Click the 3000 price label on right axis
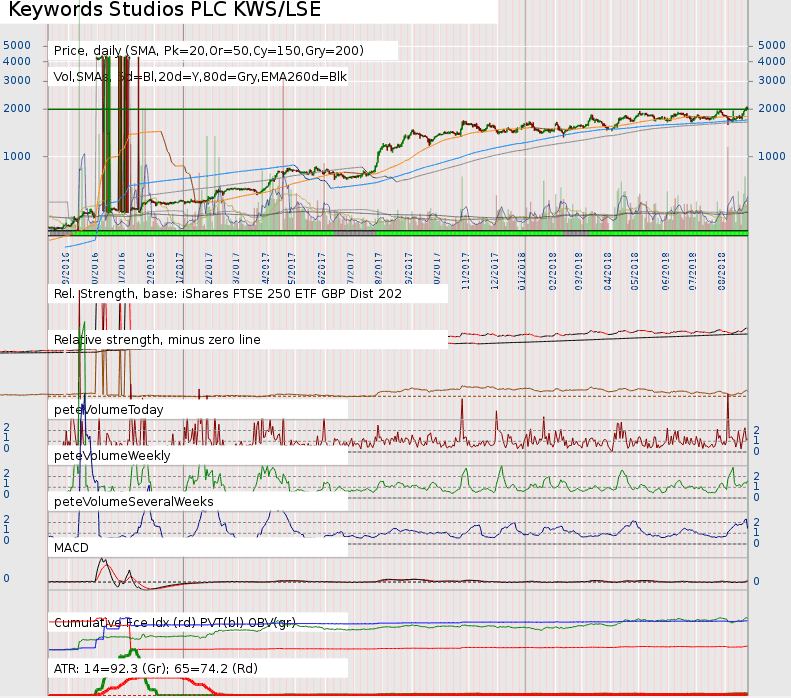The image size is (791, 698). pos(771,80)
